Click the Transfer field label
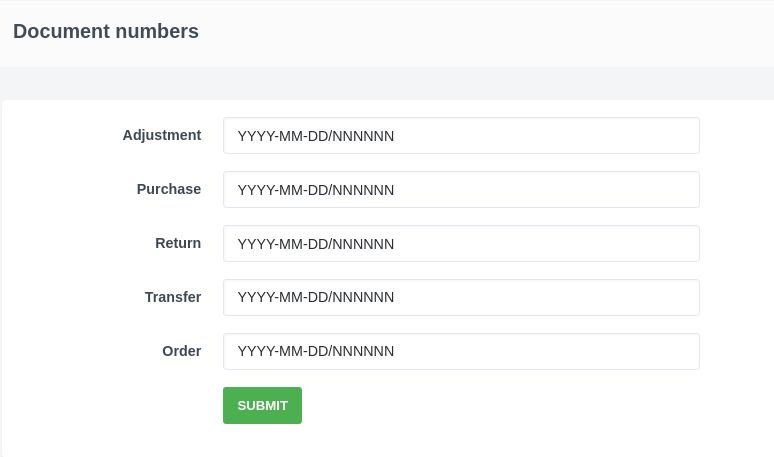The image size is (774, 457). point(172,297)
